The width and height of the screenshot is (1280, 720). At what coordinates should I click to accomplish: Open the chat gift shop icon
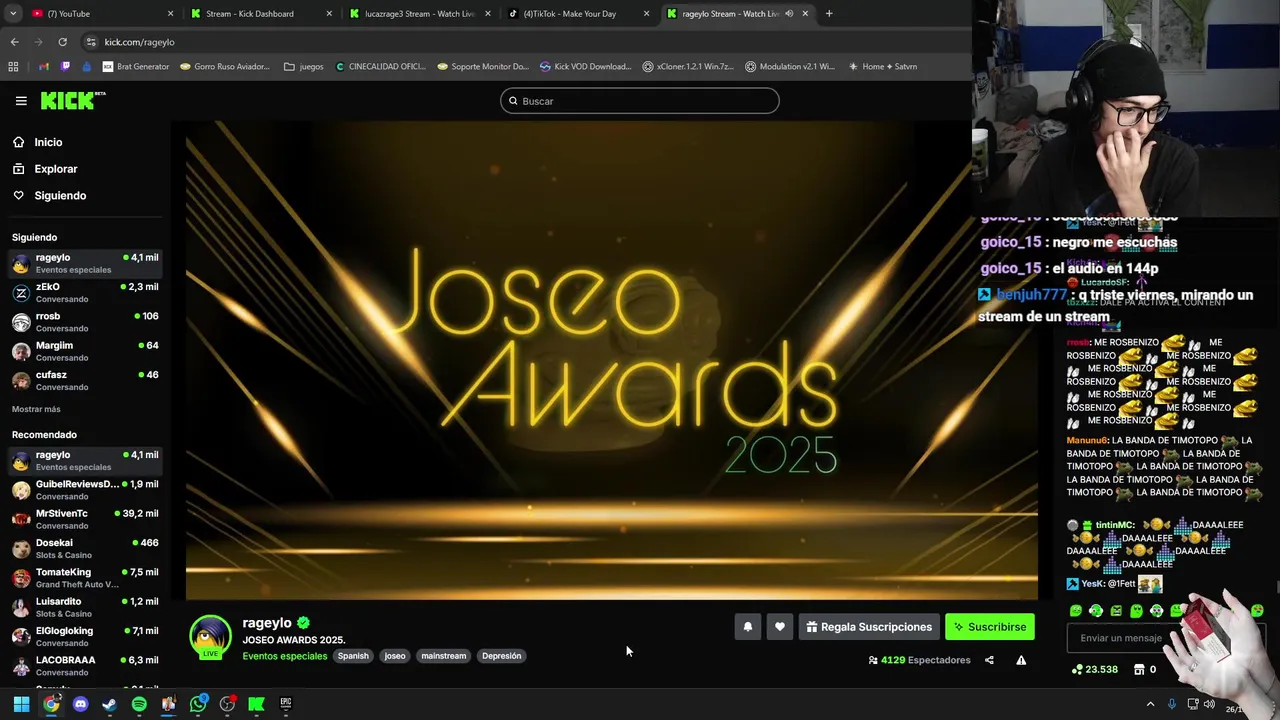pos(1139,669)
